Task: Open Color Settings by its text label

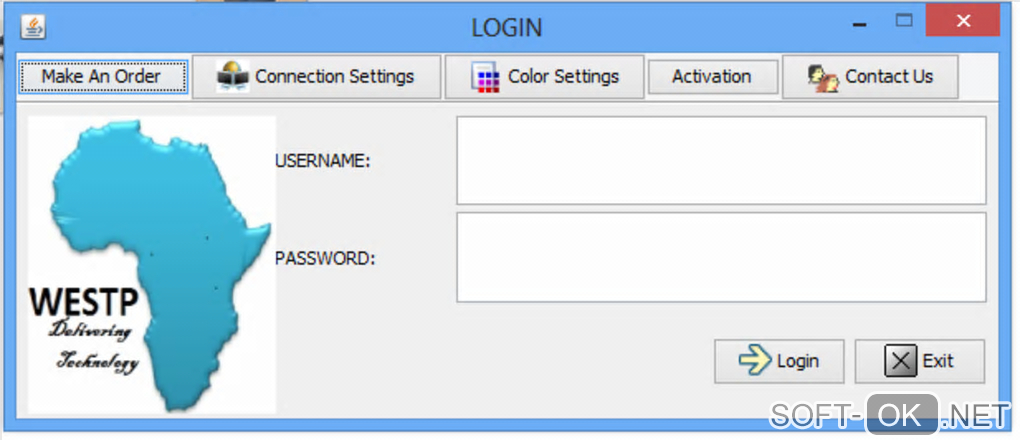Action: [563, 76]
